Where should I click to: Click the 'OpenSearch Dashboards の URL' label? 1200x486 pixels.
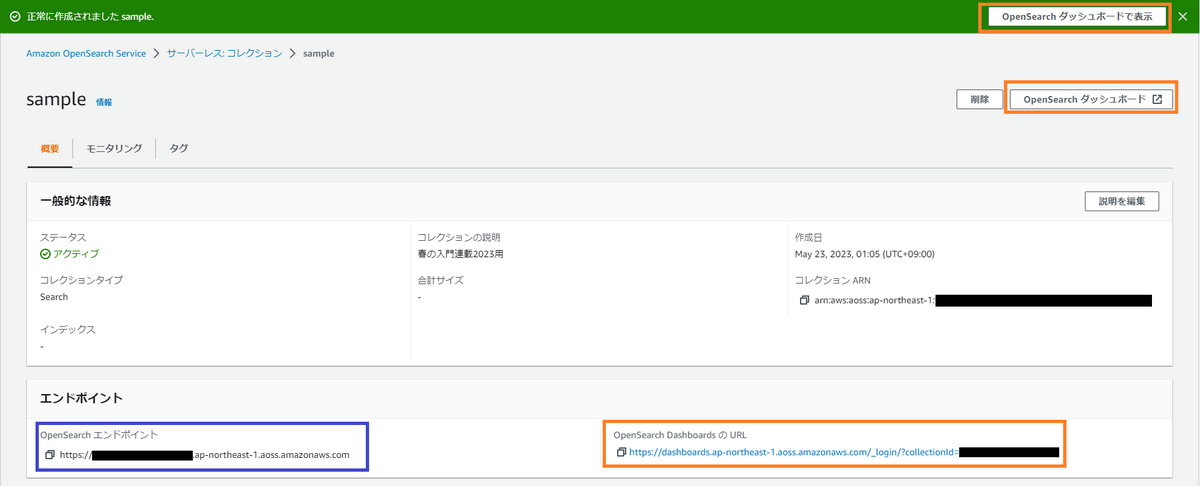coord(680,435)
